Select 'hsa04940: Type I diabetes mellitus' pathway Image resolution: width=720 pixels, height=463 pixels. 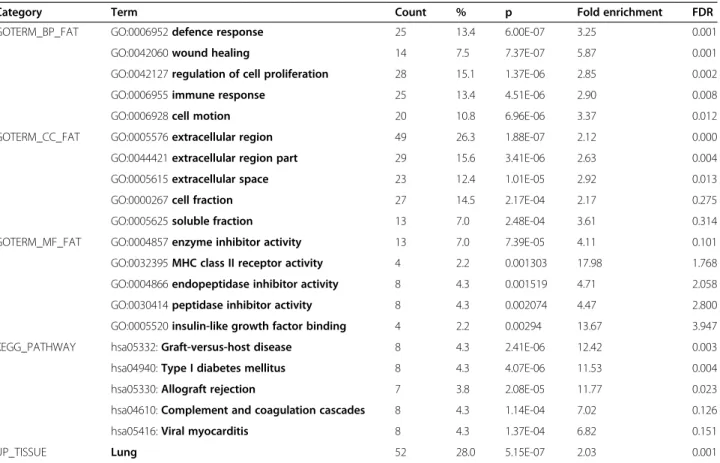198,368
